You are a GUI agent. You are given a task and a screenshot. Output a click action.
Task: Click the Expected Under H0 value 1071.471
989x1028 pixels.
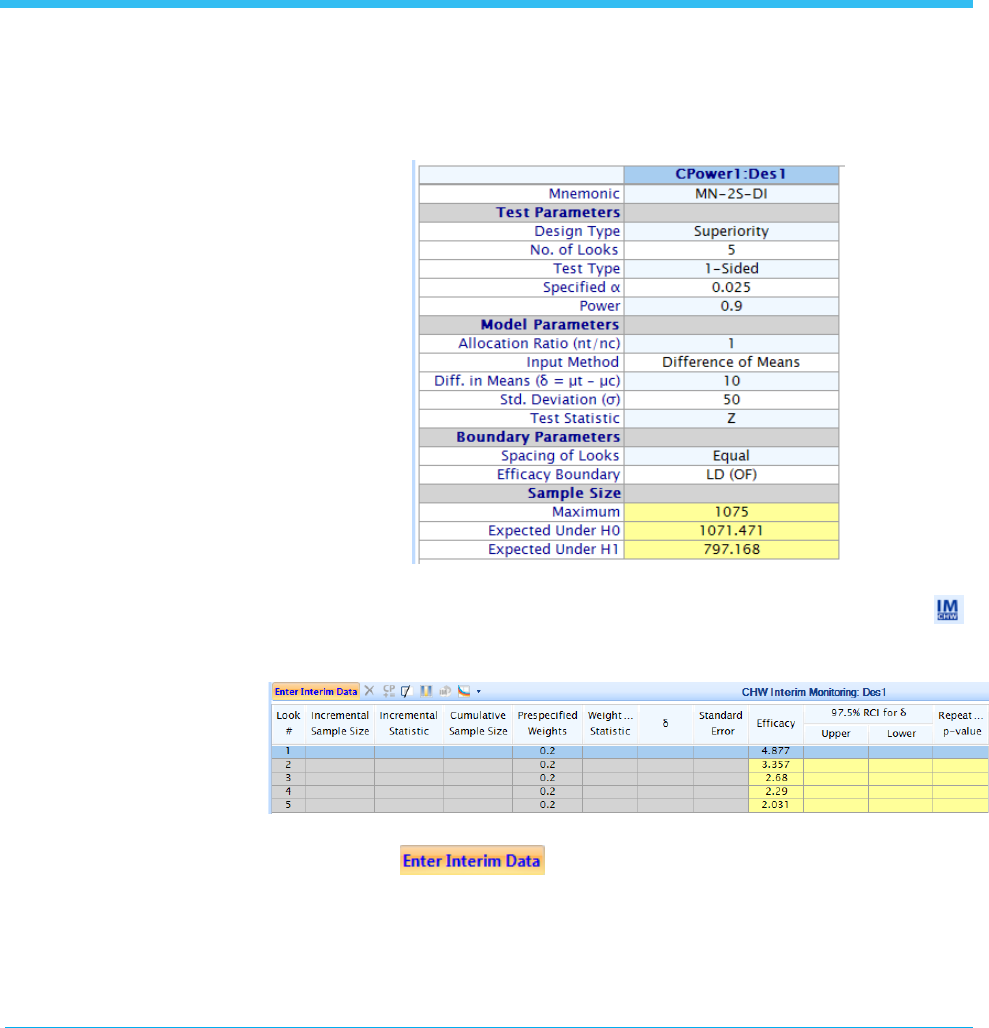coord(731,530)
